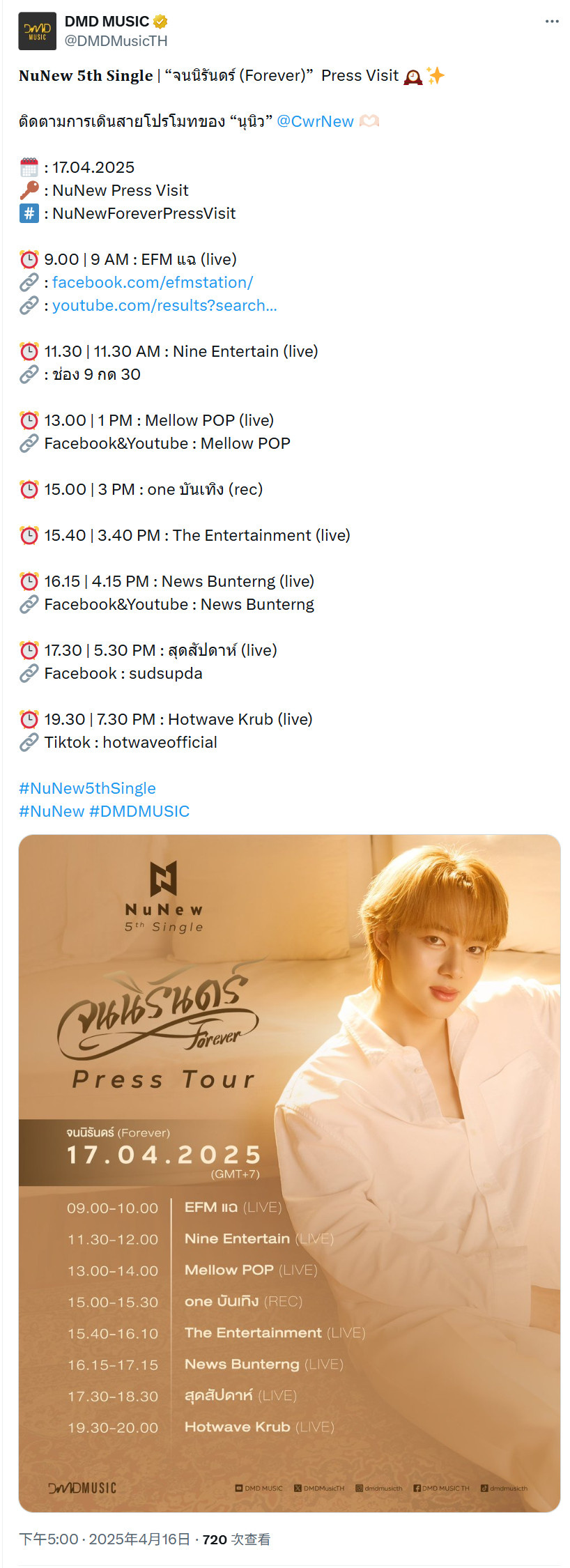Click the DMD MUSIC profile avatar
The height and width of the screenshot is (1568, 570).
[37, 31]
